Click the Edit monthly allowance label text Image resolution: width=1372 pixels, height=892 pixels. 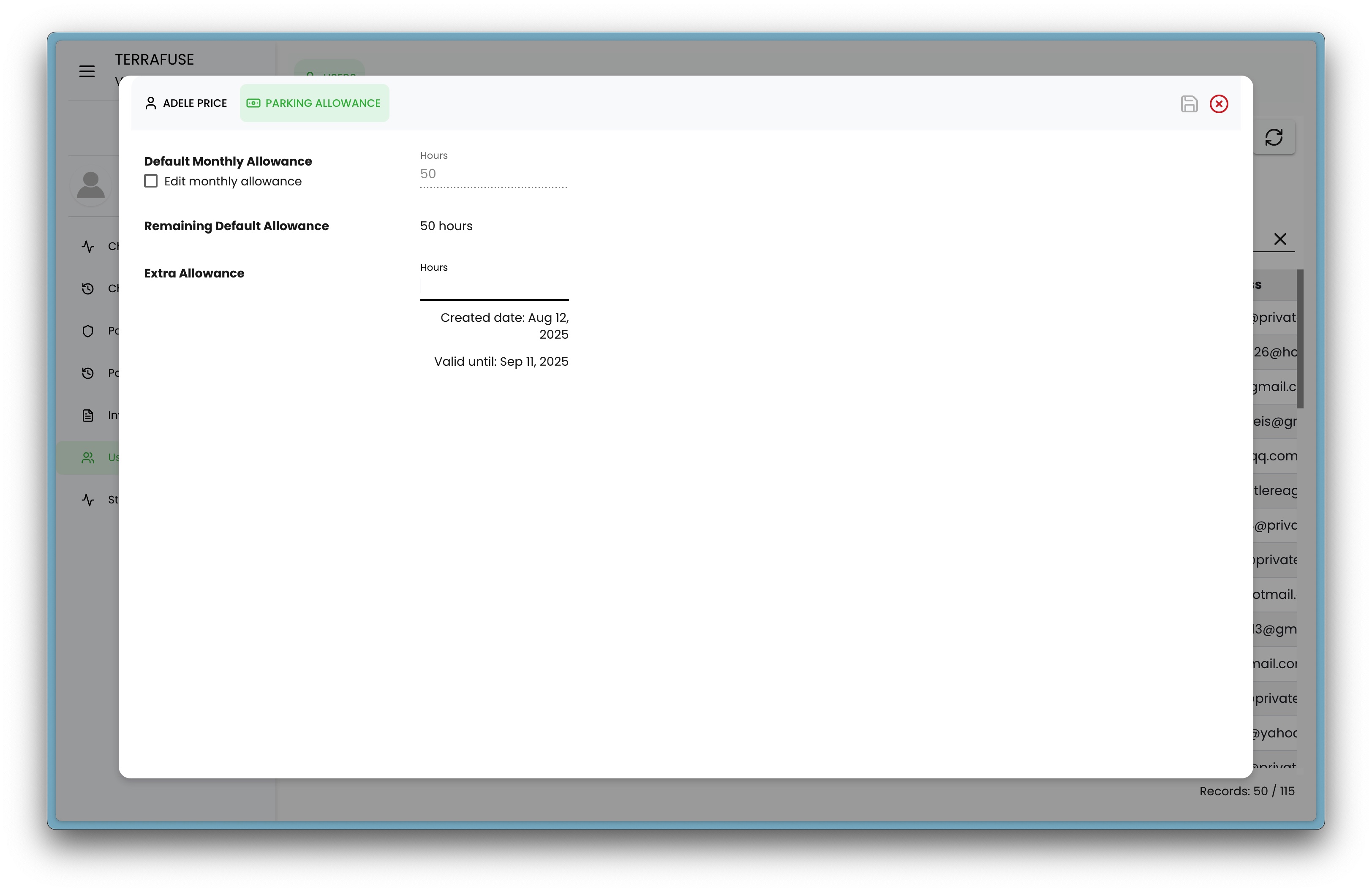pos(233,182)
